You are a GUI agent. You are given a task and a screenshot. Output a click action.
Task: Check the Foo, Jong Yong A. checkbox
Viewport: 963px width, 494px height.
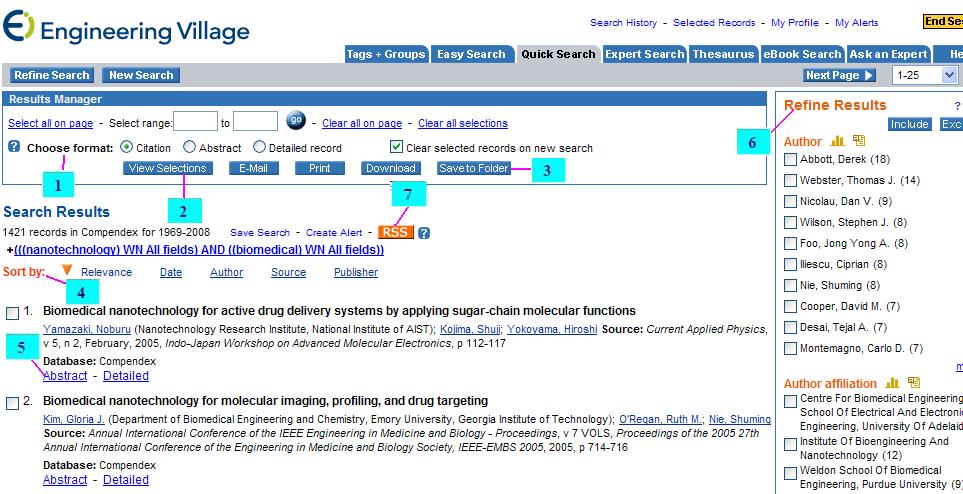790,243
